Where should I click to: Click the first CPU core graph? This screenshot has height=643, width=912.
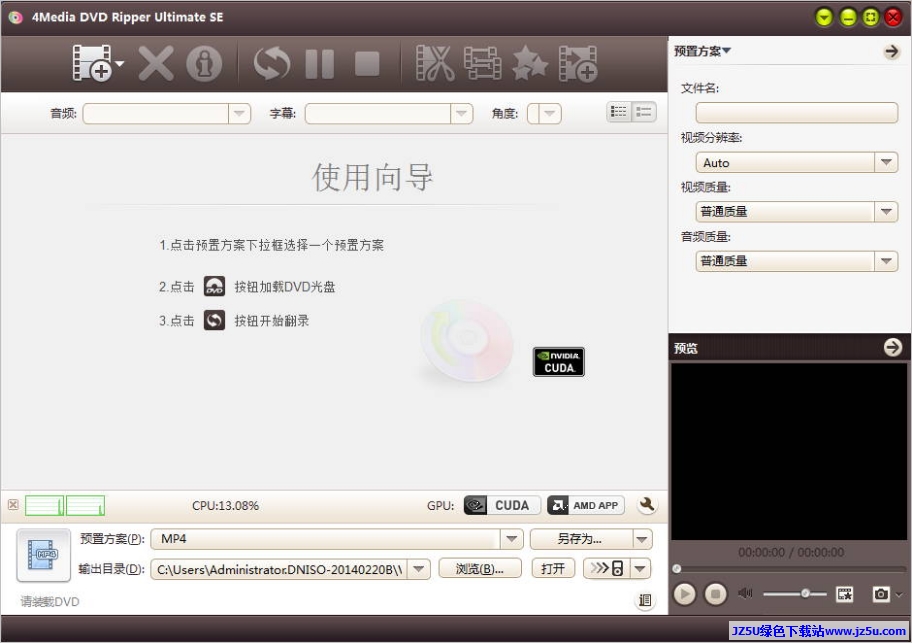click(x=44, y=506)
